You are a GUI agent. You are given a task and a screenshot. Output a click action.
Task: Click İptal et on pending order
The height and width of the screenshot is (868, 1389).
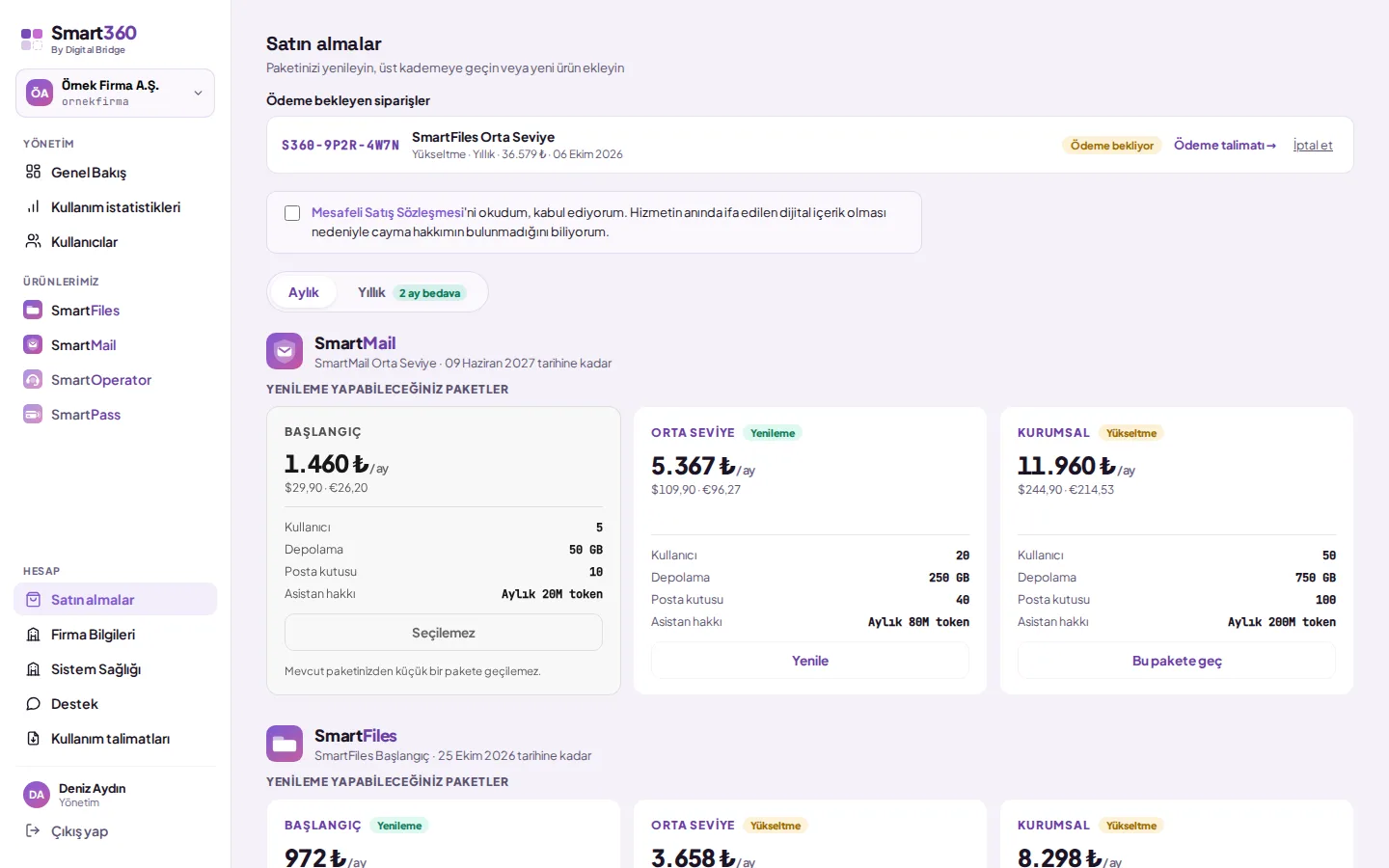tap(1313, 145)
